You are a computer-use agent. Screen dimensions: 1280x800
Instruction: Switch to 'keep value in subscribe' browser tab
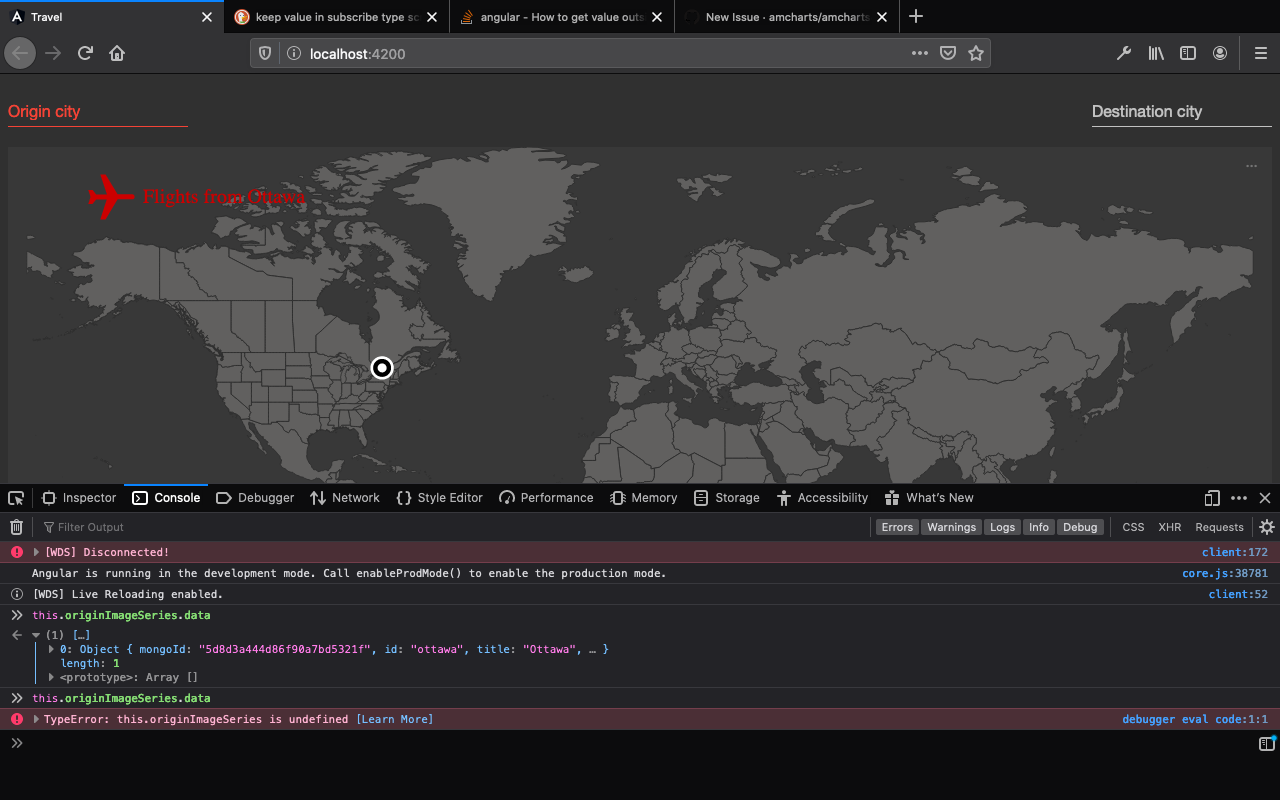[336, 17]
